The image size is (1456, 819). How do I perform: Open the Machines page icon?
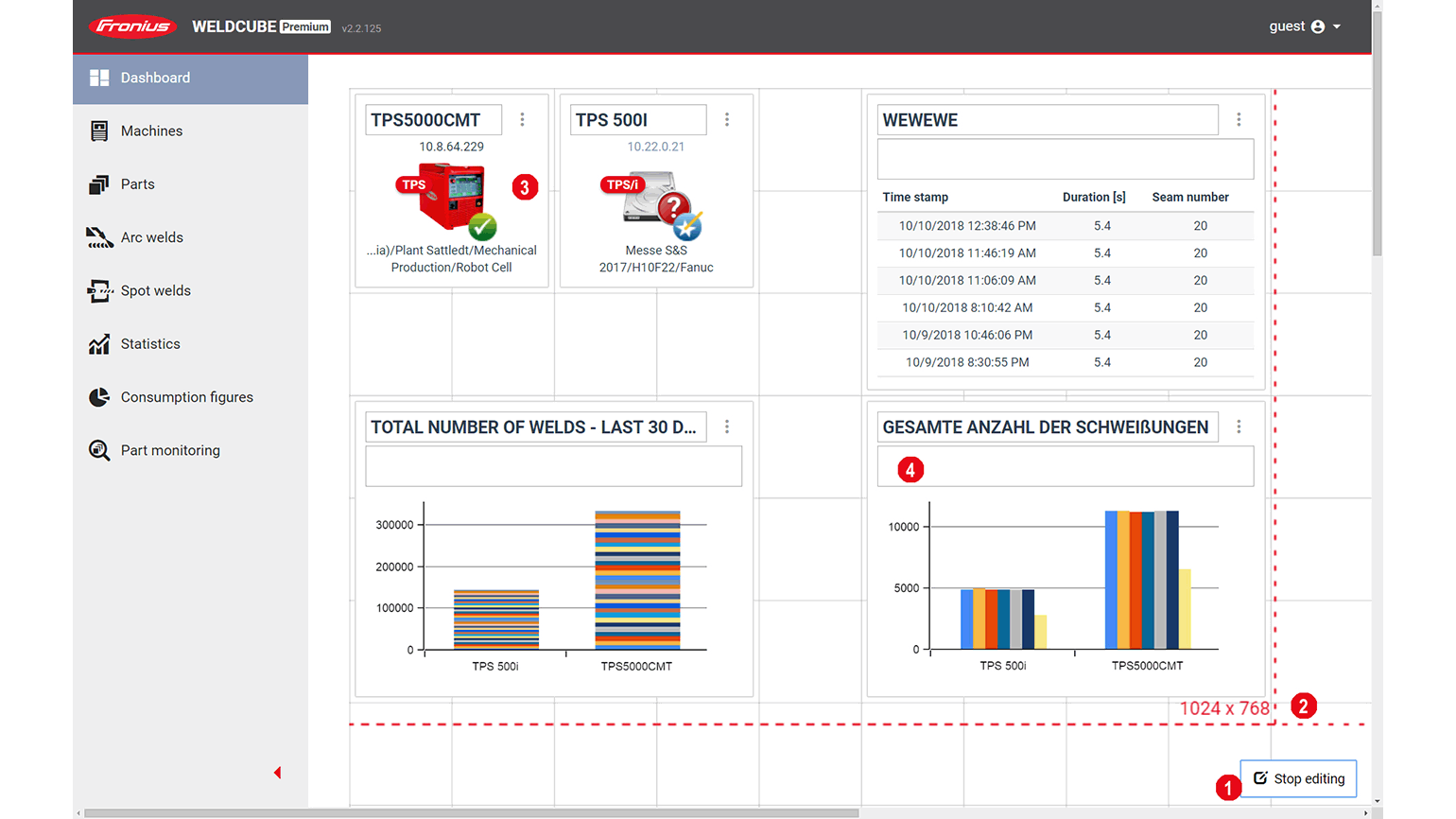pos(99,131)
